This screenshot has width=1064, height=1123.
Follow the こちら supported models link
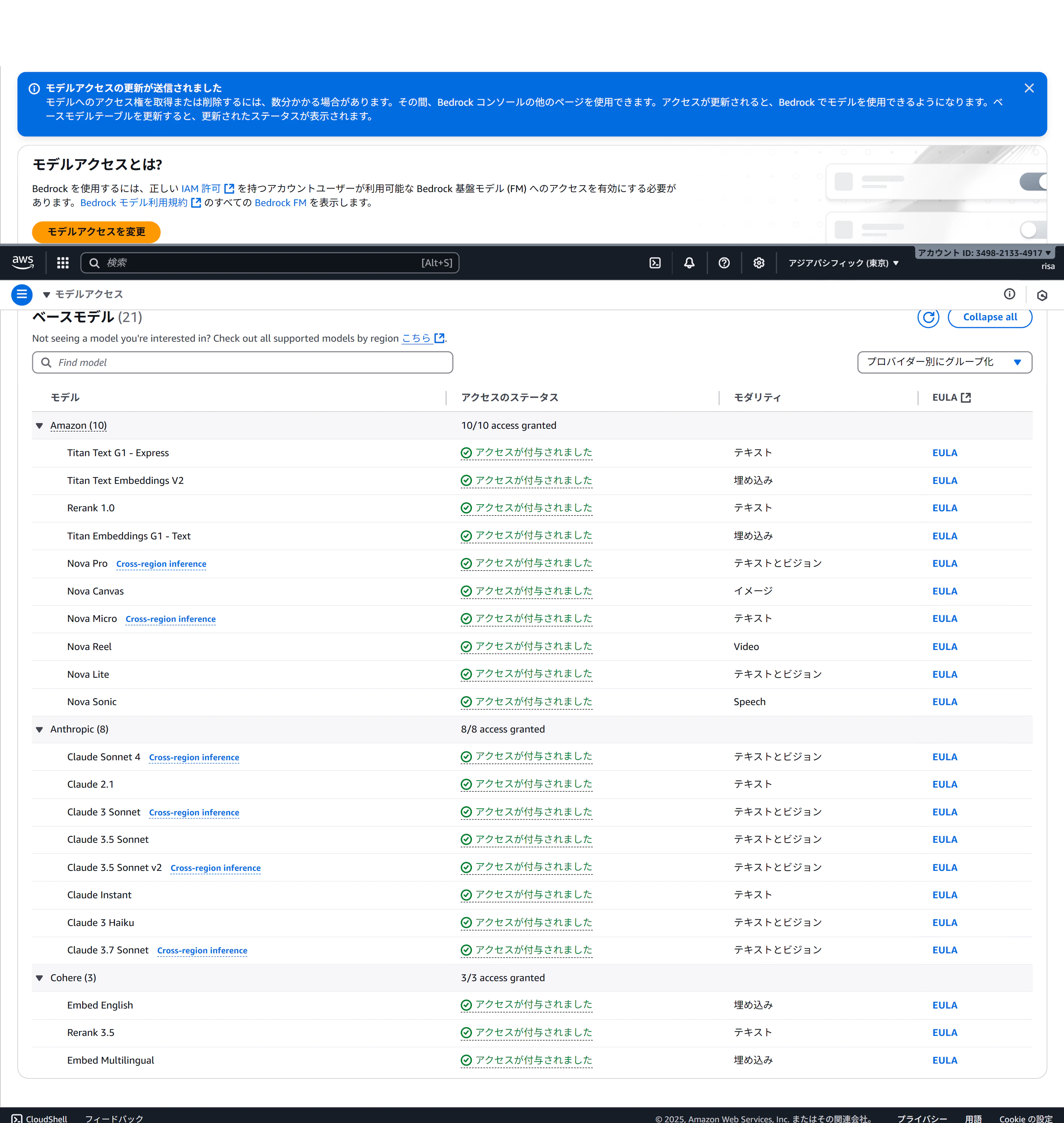coord(416,338)
